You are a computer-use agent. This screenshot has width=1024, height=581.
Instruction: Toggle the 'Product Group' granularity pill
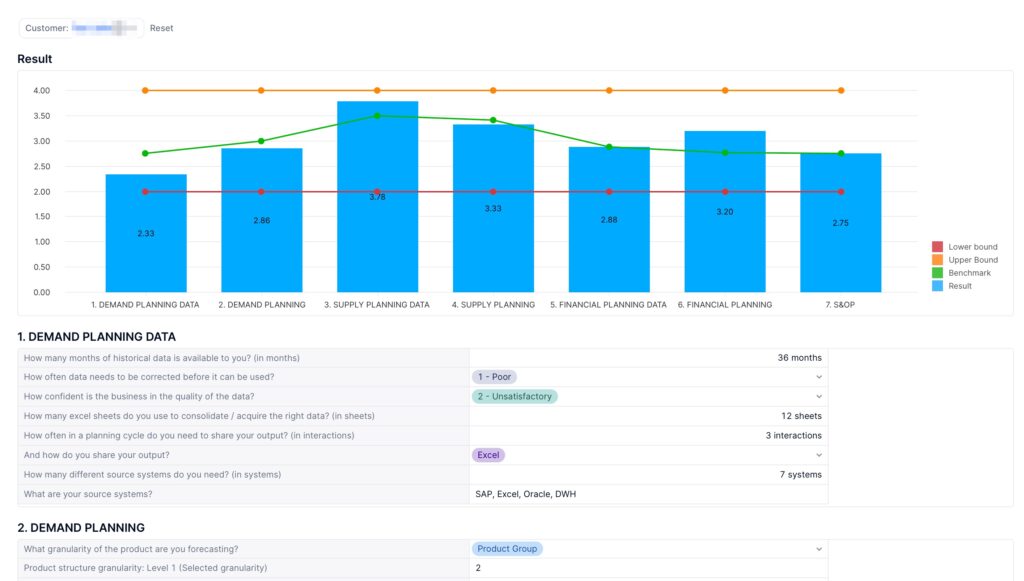(508, 548)
